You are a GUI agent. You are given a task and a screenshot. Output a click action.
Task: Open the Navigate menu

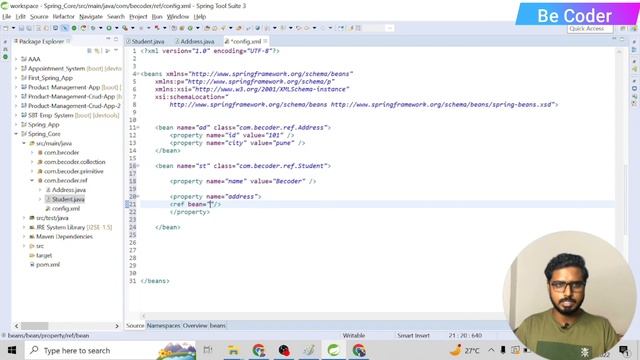click(x=91, y=17)
